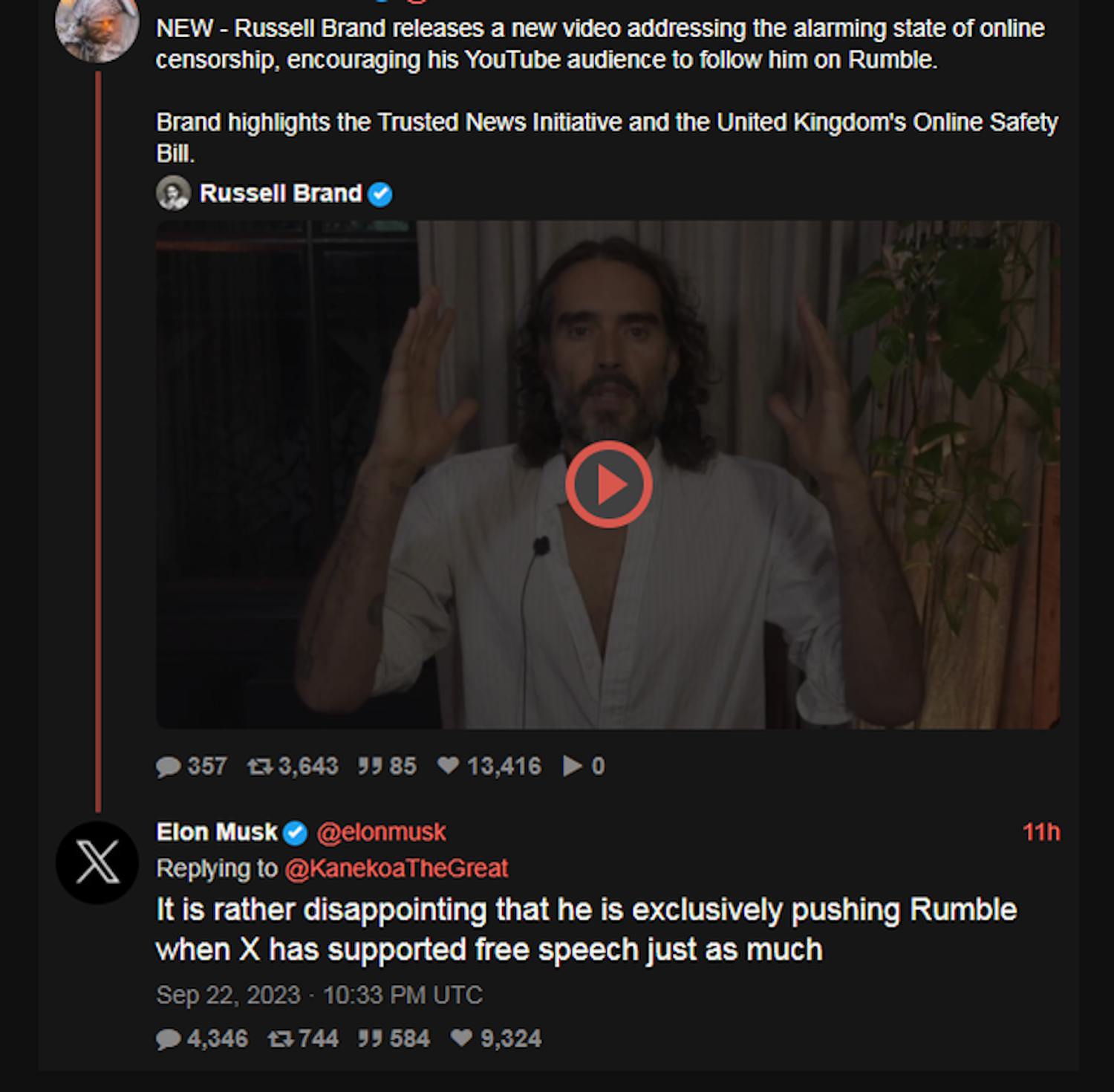1114x1092 pixels.
Task: Click the @elonmusk handle link
Action: click(x=381, y=832)
